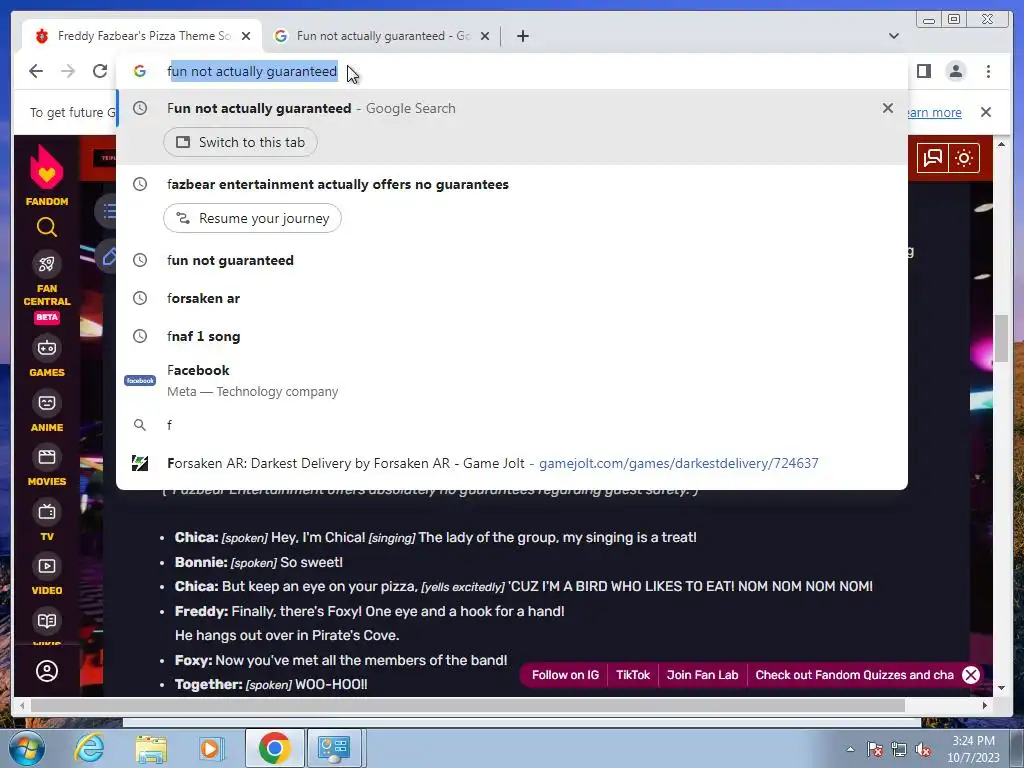Open the Chrome profile avatar
Screen dimensions: 1024x768
point(955,71)
